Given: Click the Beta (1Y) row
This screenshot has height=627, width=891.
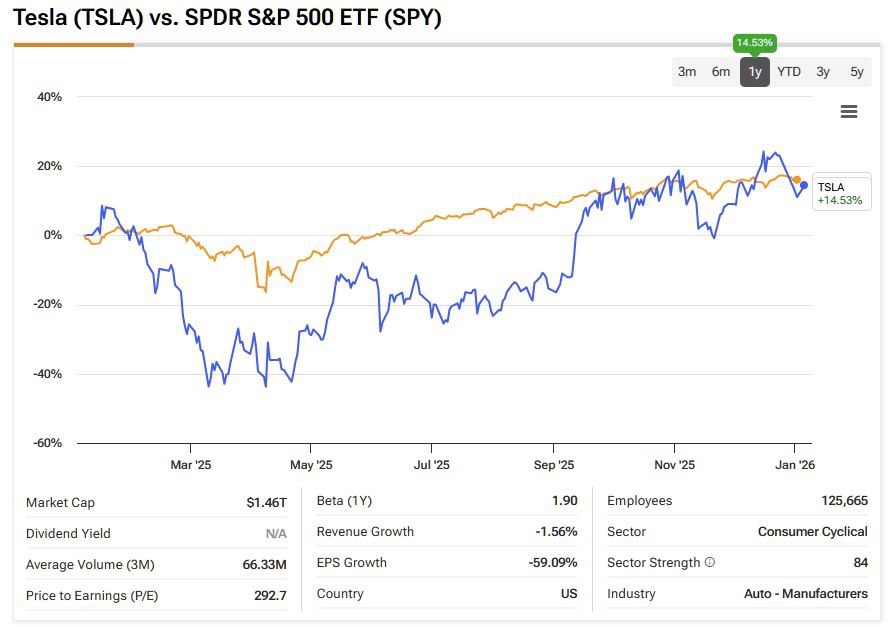Looking at the screenshot, I should coord(447,501).
